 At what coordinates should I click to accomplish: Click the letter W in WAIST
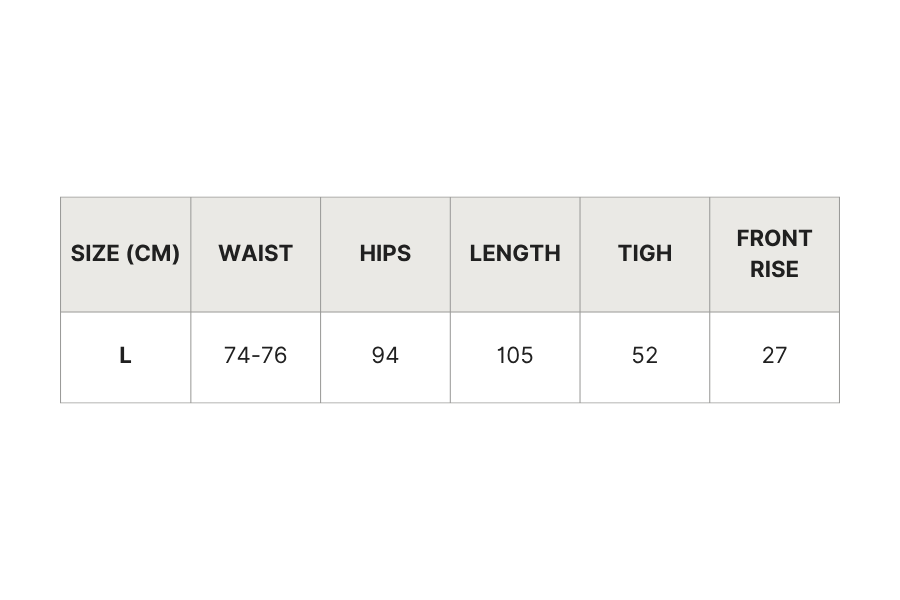229,253
